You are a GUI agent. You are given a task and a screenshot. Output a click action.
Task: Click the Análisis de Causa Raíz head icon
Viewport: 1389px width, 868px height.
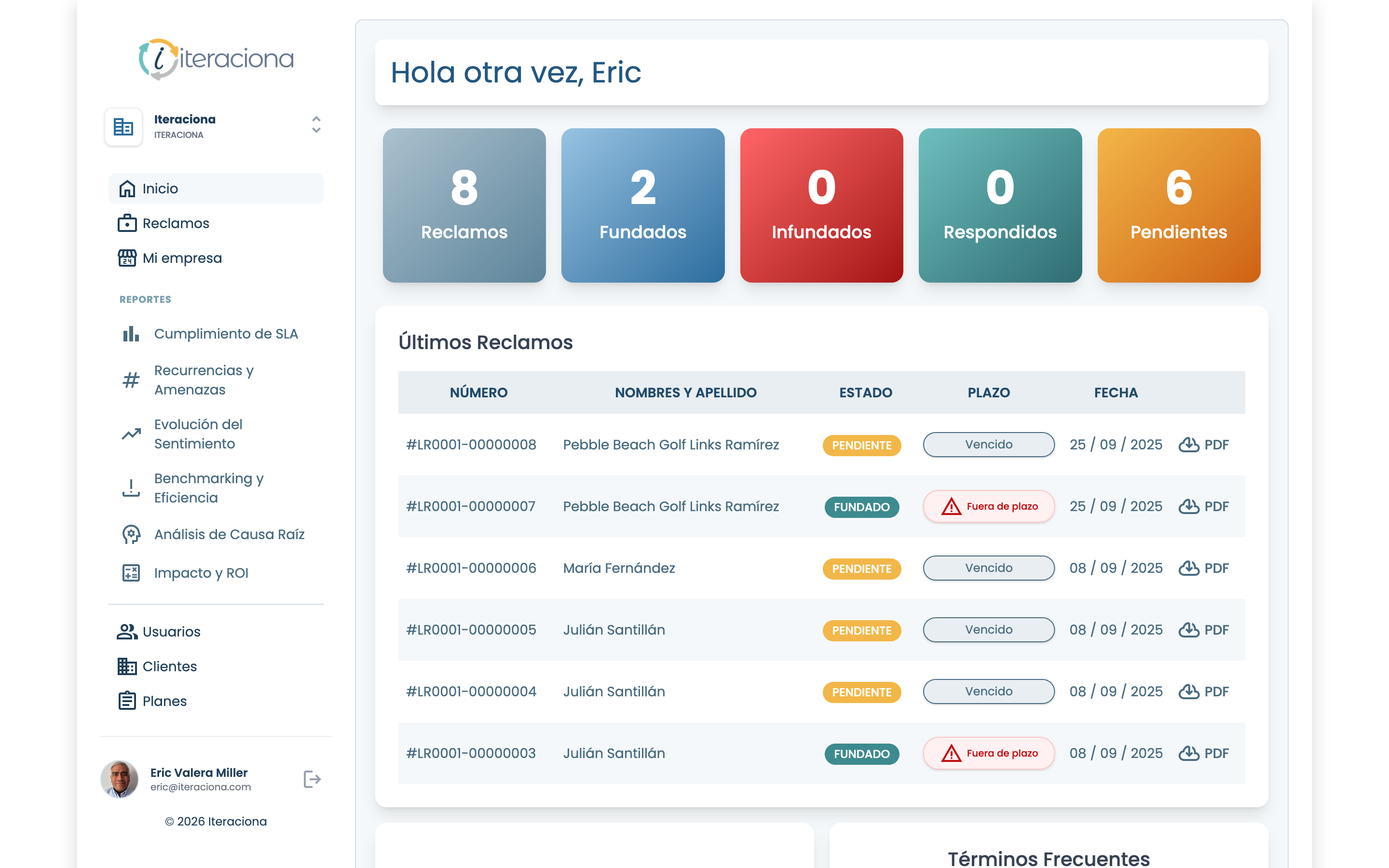tap(131, 534)
